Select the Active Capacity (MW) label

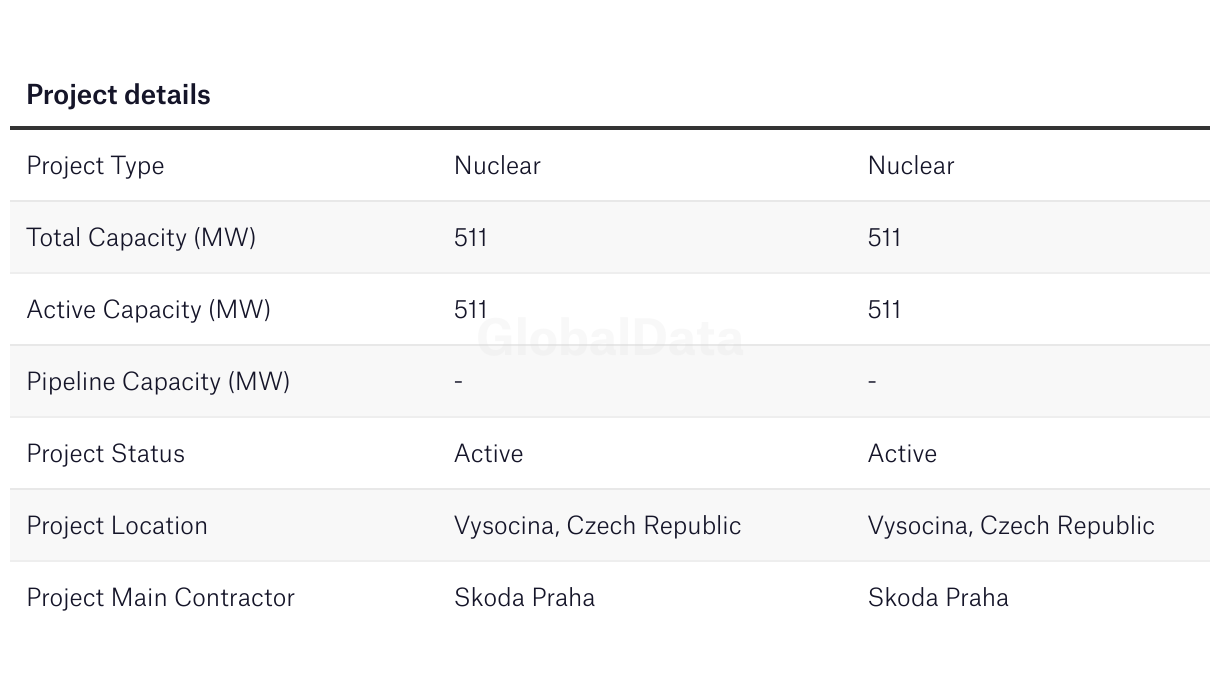pyautogui.click(x=149, y=310)
